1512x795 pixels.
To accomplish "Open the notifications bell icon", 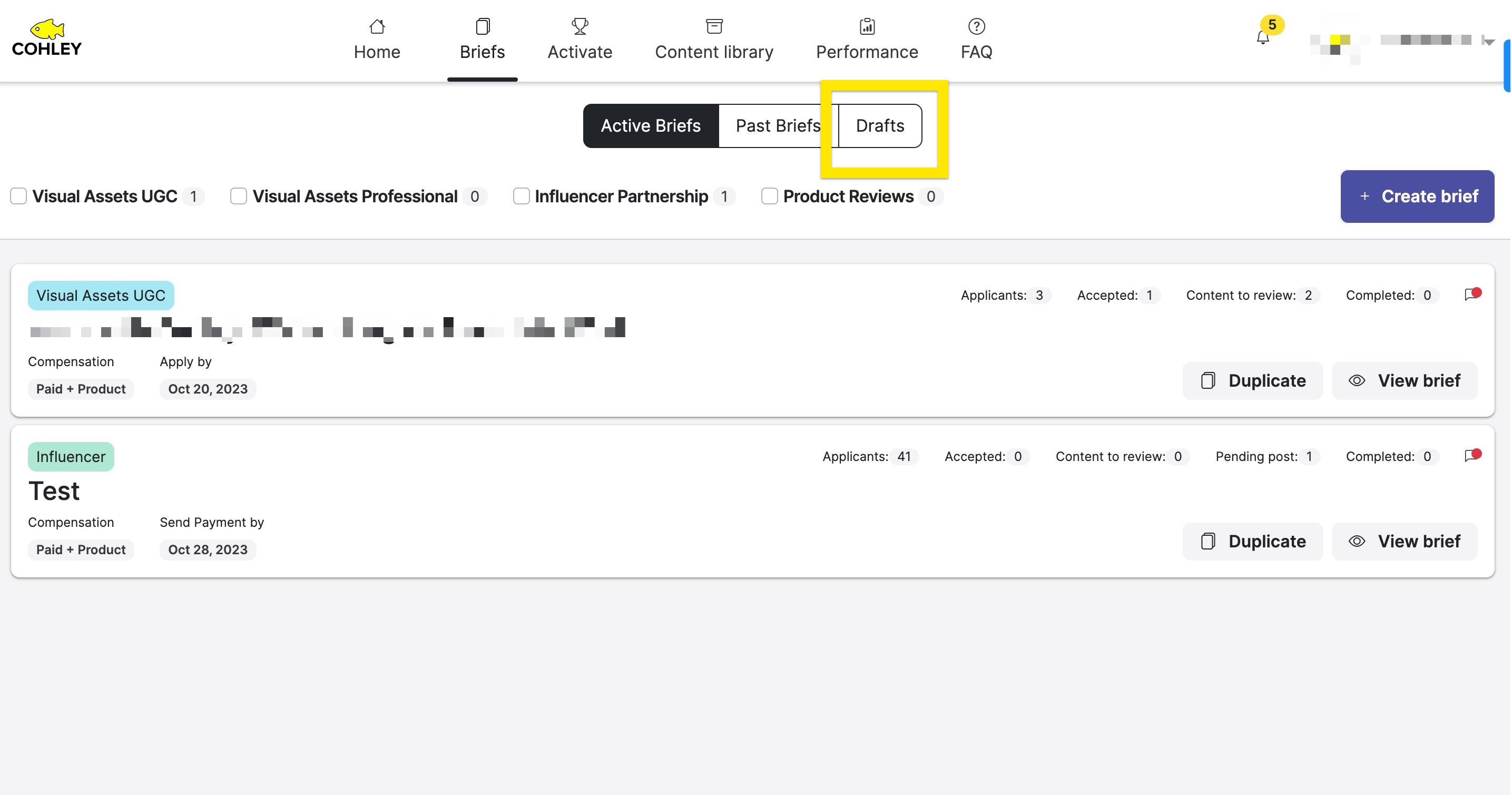I will pos(1262,38).
